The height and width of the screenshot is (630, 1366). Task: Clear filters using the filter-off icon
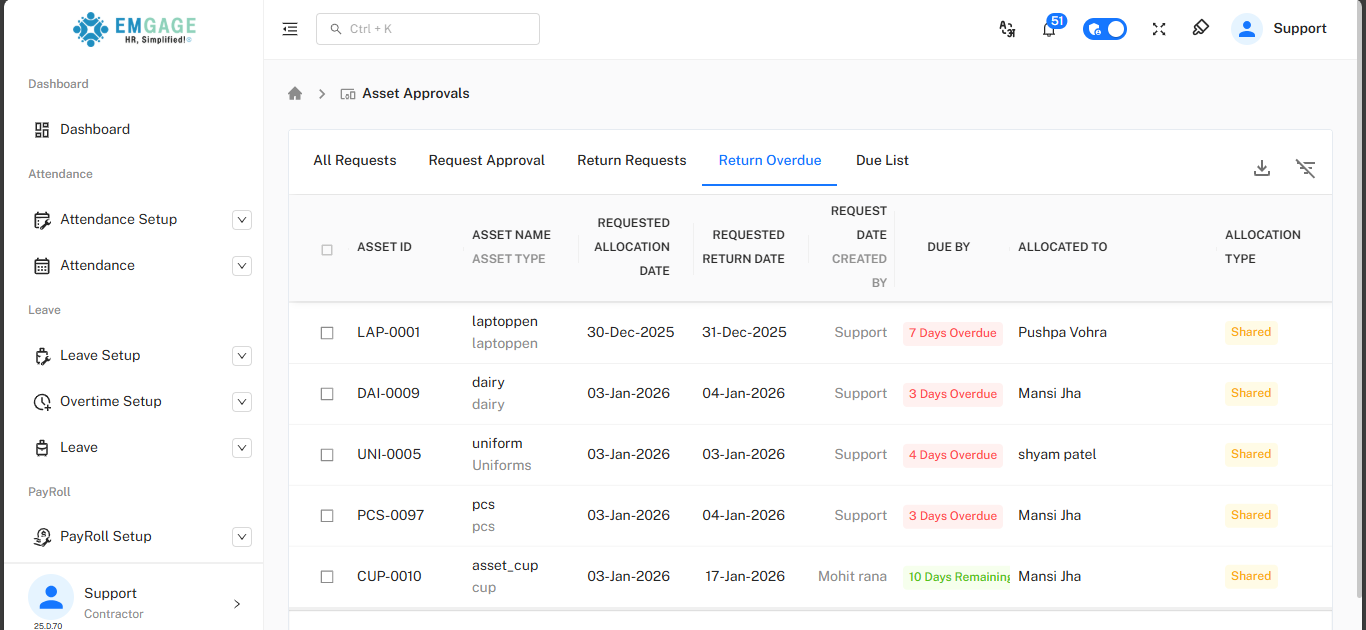tap(1305, 168)
